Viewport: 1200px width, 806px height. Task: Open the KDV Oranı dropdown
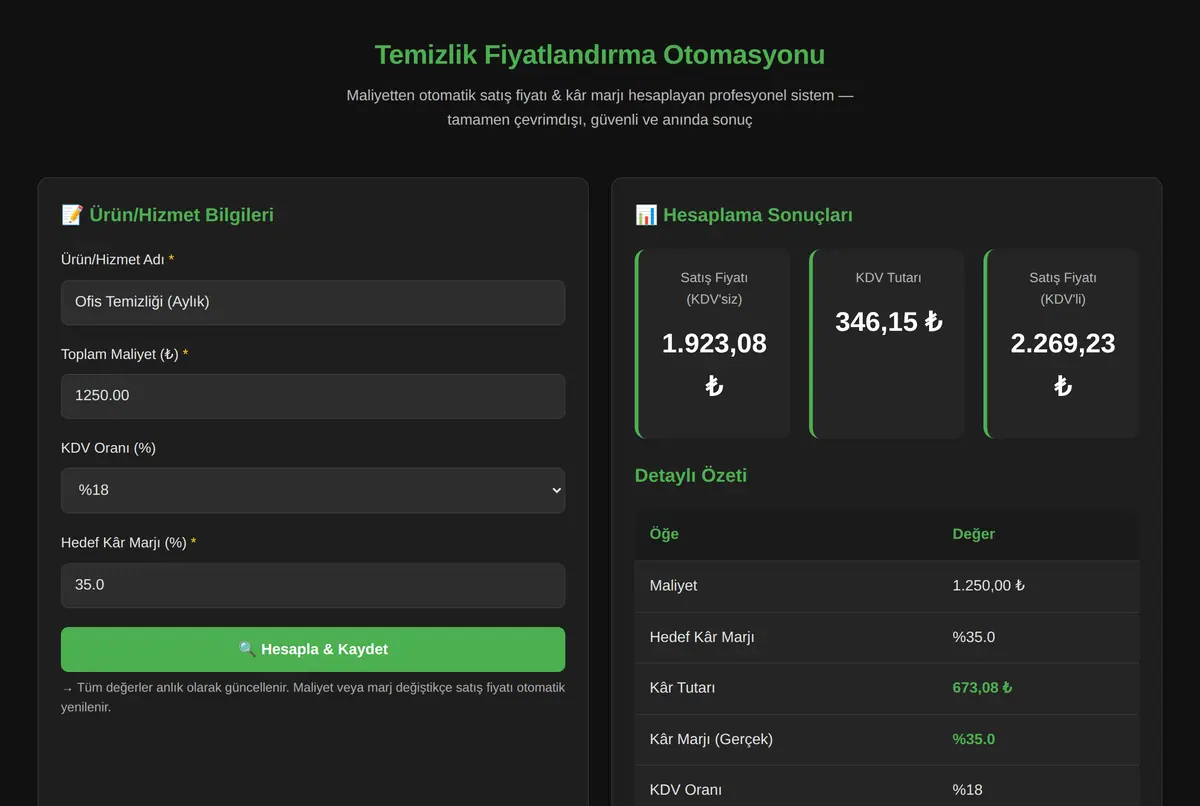pos(313,491)
